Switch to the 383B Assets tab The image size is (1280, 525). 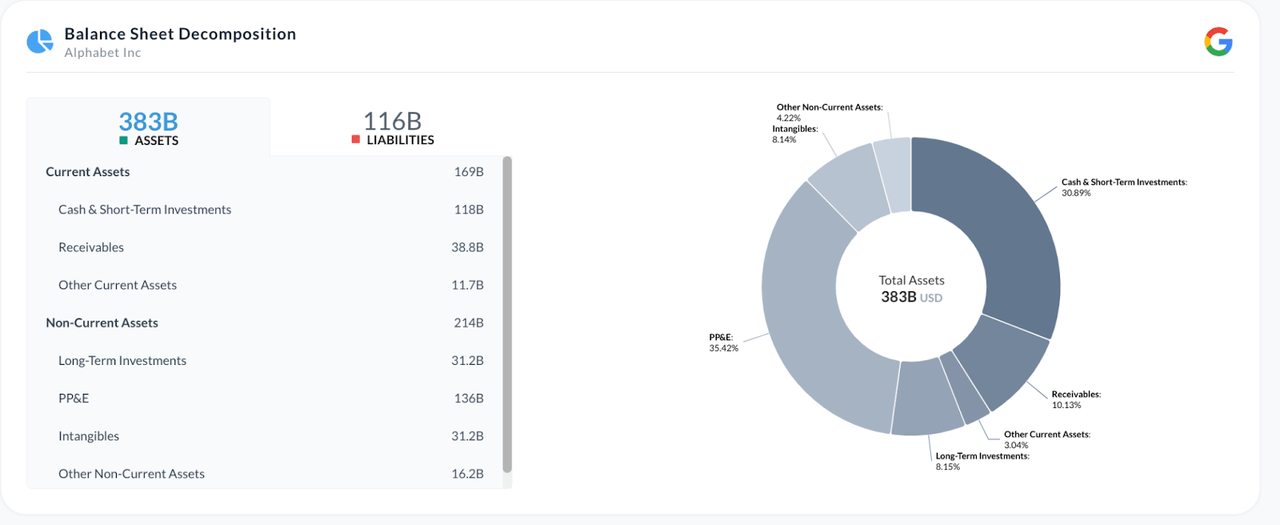(148, 127)
